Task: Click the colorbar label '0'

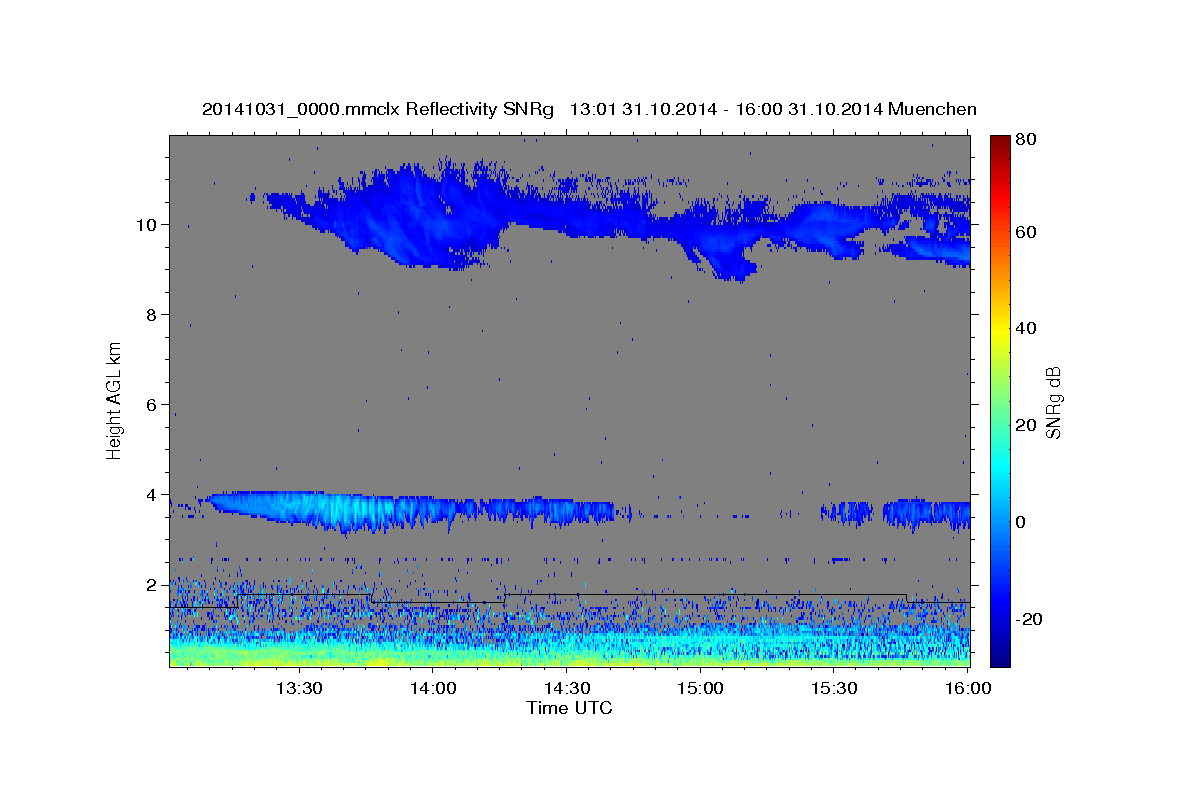Action: tap(1021, 522)
